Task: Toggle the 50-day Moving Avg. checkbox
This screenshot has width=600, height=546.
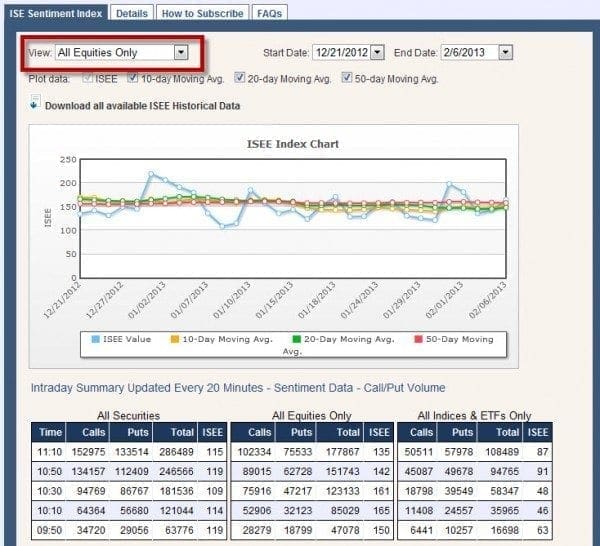Action: [347, 78]
